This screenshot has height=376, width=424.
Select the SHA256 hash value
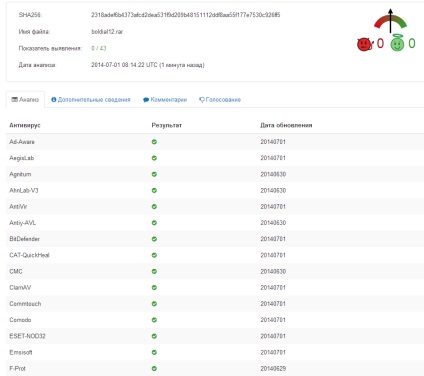click(186, 15)
